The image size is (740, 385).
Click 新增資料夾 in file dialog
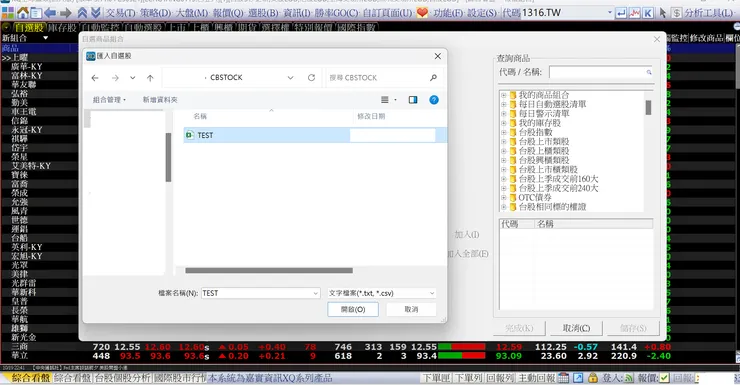click(160, 100)
